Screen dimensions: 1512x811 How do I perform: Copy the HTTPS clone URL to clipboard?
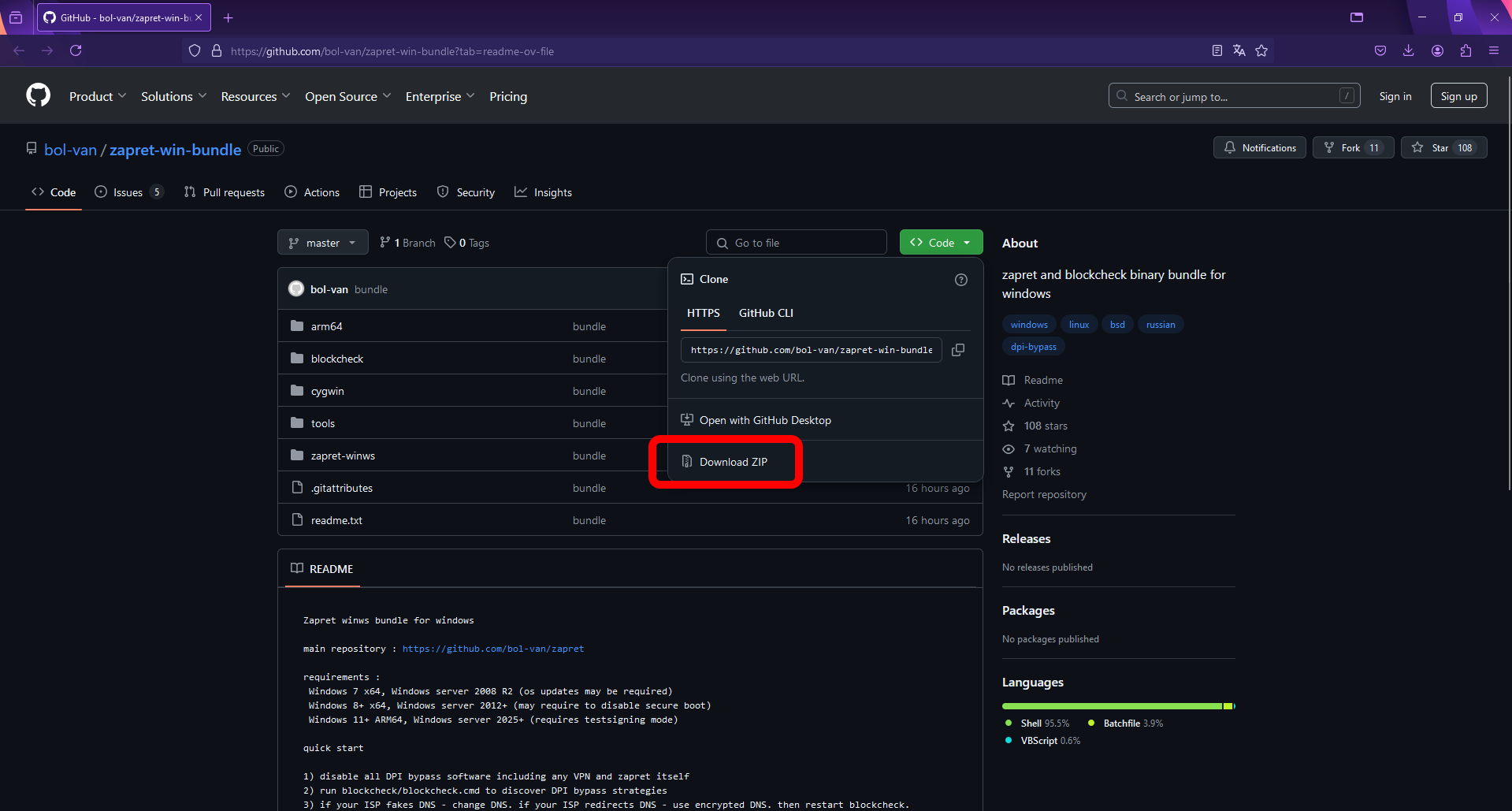pos(958,350)
